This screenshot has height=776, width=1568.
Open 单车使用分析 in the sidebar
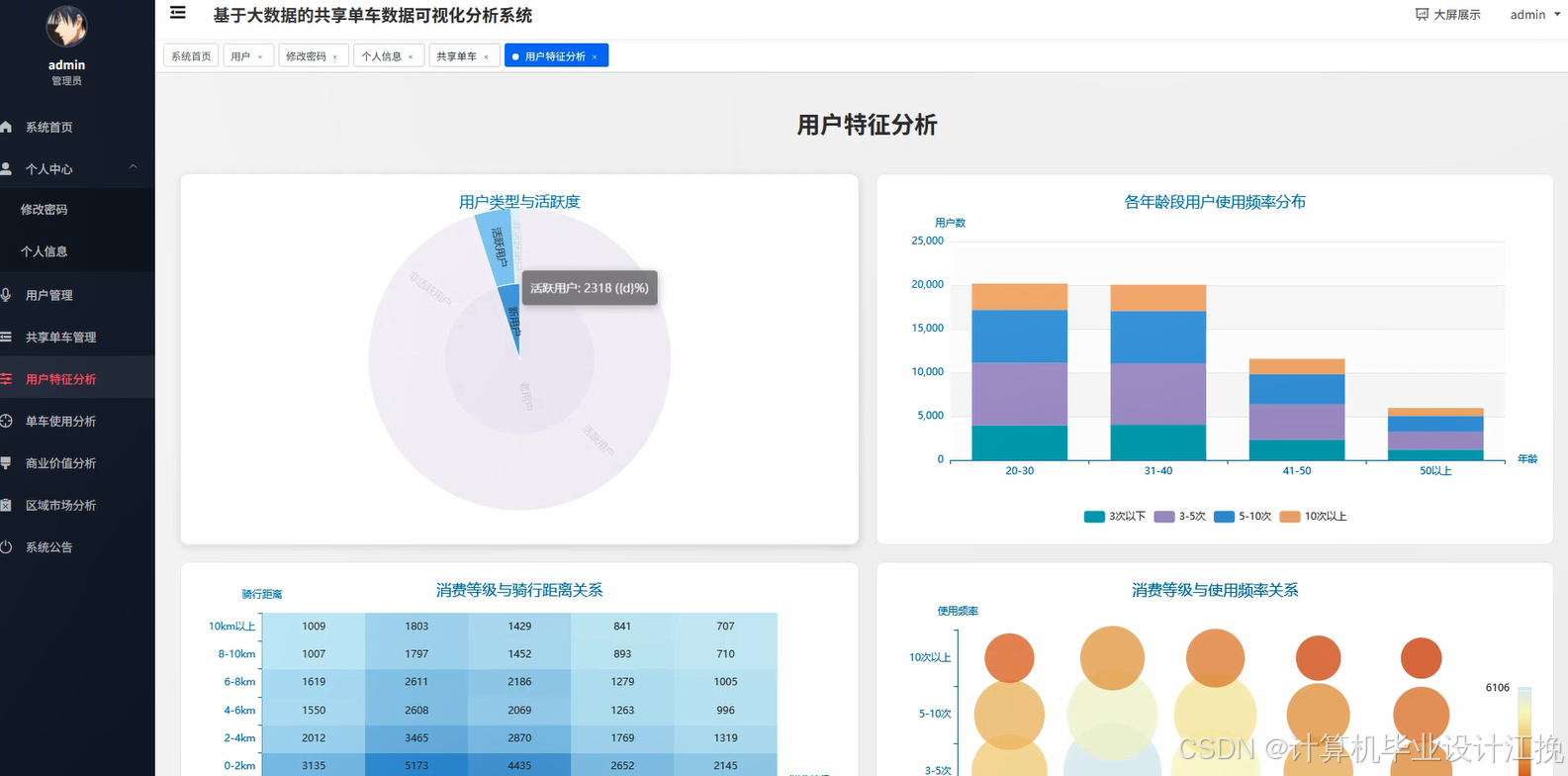(77, 421)
